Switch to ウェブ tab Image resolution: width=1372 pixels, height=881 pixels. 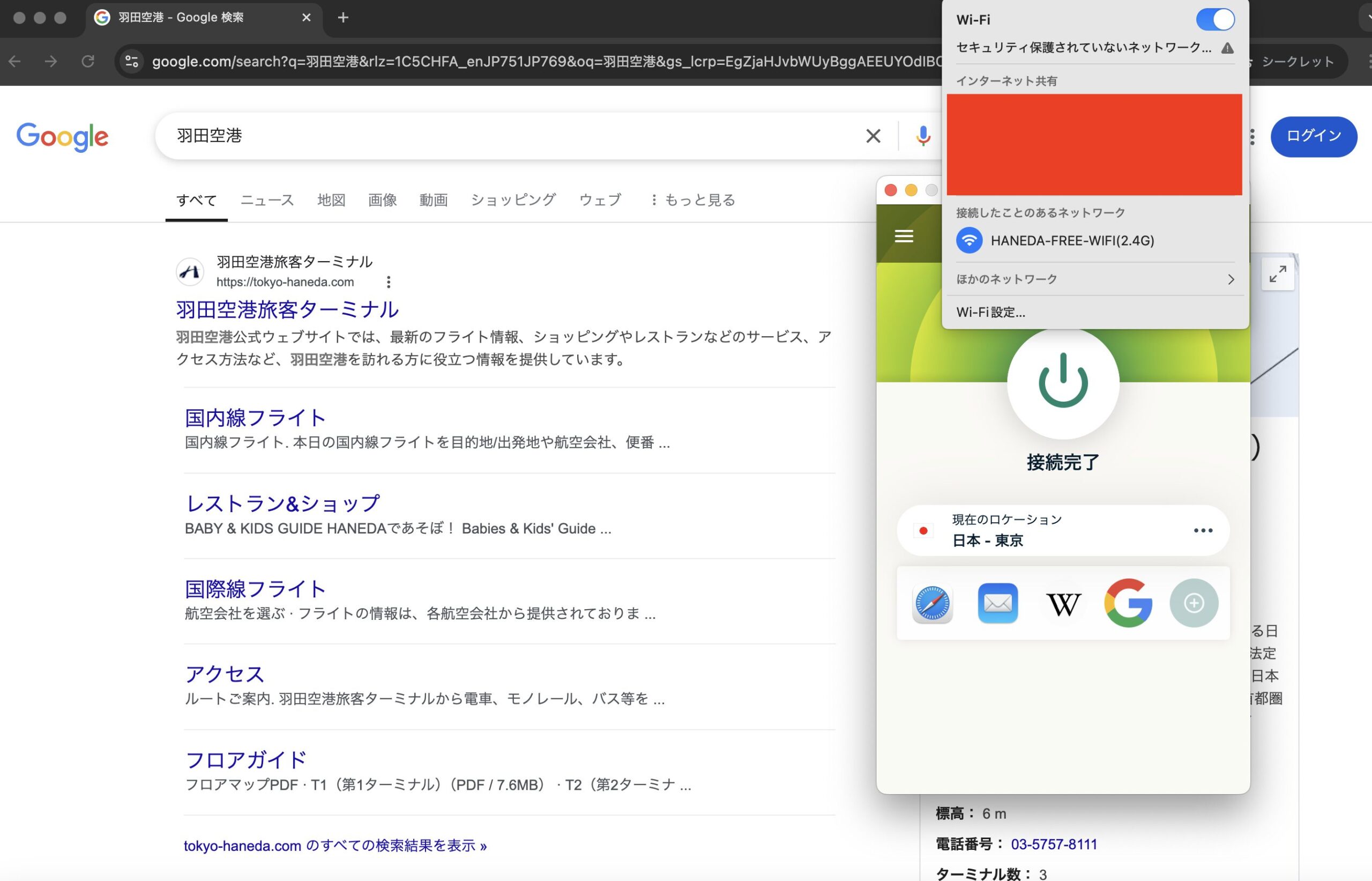[600, 200]
